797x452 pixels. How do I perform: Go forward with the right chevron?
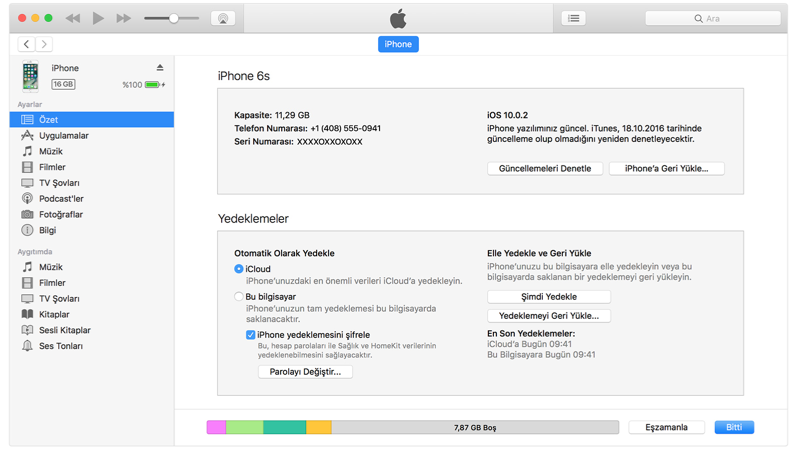coord(44,44)
